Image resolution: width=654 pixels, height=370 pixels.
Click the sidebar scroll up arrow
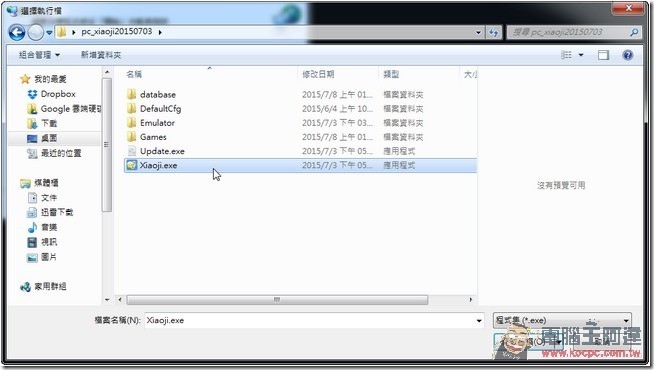coord(107,72)
